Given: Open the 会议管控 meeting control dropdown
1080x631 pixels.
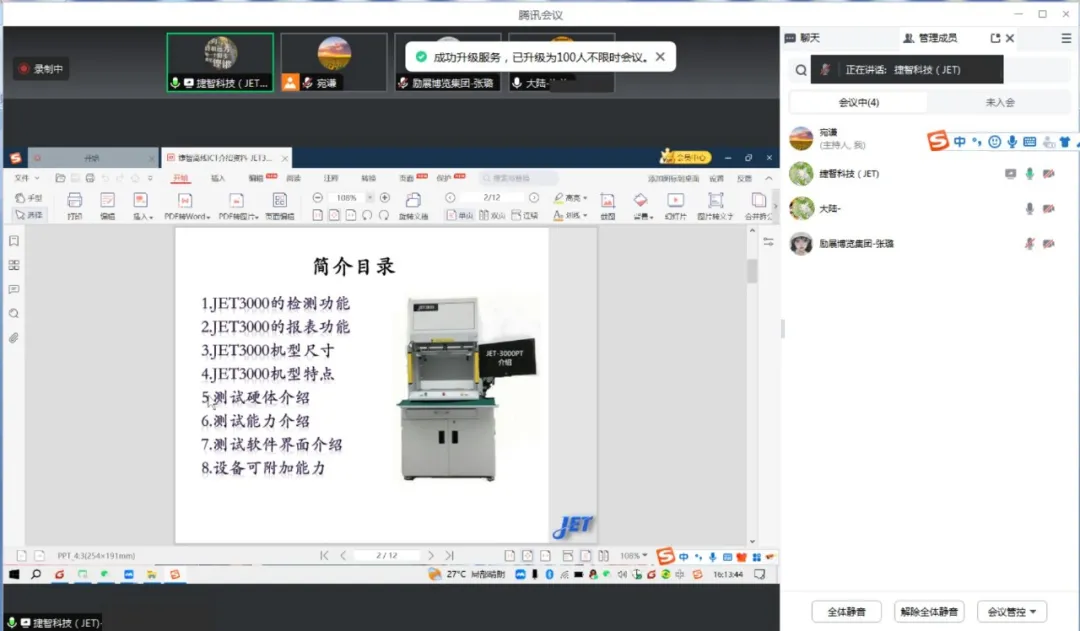Looking at the screenshot, I should [x=1012, y=612].
